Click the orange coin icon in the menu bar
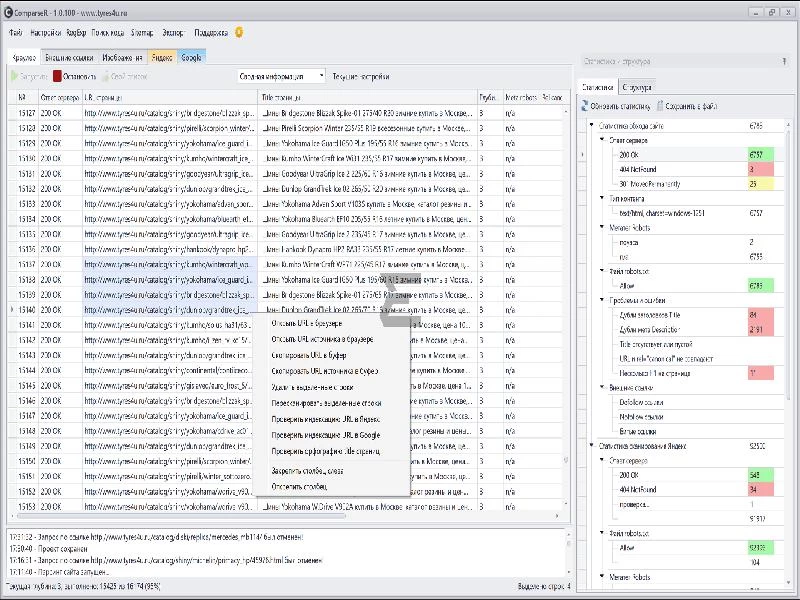Viewport: 800px width, 600px height. pos(239,32)
